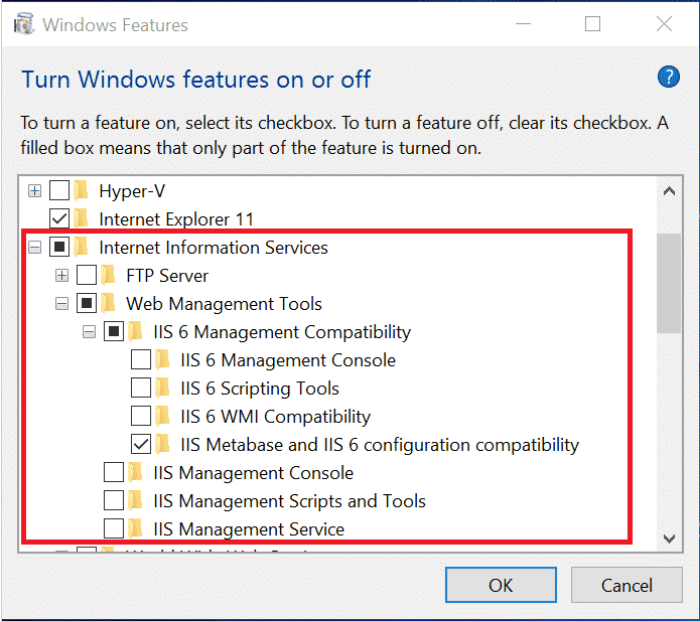Click the Hyper-V folder icon

pyautogui.click(x=82, y=190)
